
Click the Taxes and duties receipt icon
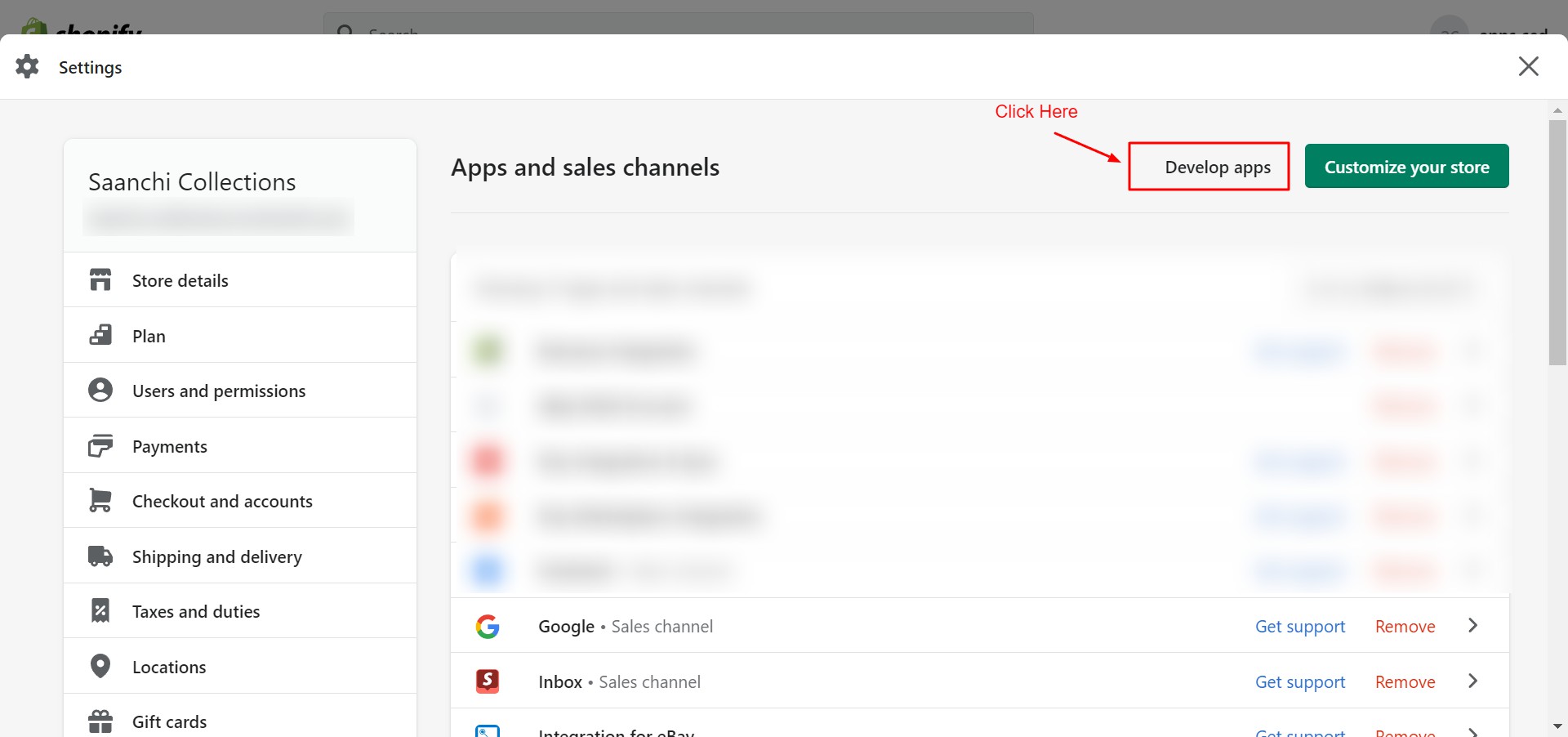(100, 611)
